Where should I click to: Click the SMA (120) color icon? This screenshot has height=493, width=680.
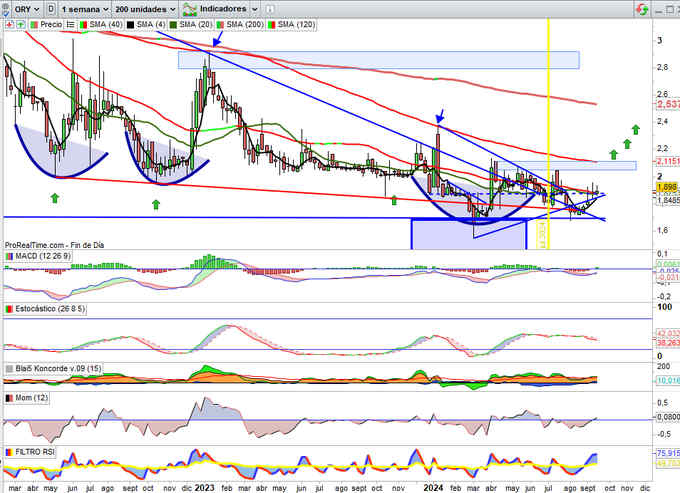coord(271,25)
